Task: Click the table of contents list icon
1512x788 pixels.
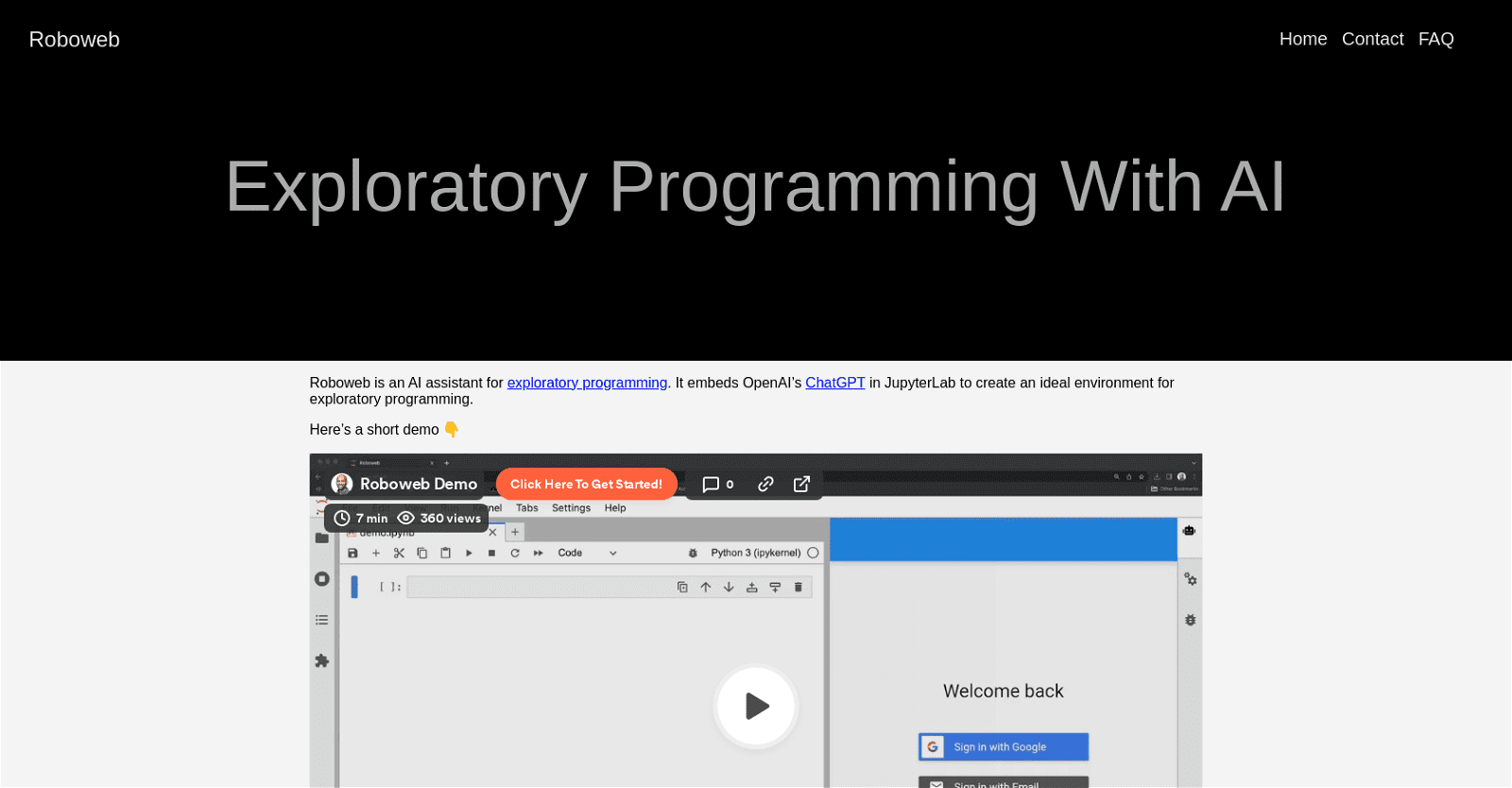Action: point(322,620)
